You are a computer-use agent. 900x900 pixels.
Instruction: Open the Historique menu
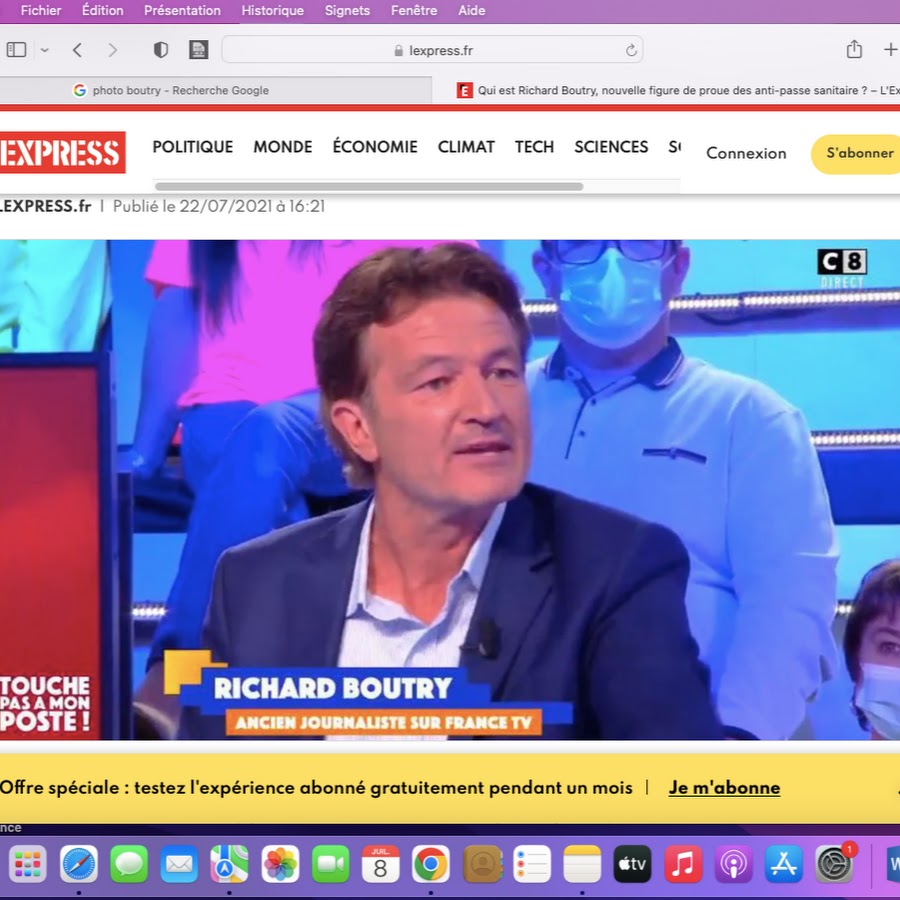click(272, 10)
